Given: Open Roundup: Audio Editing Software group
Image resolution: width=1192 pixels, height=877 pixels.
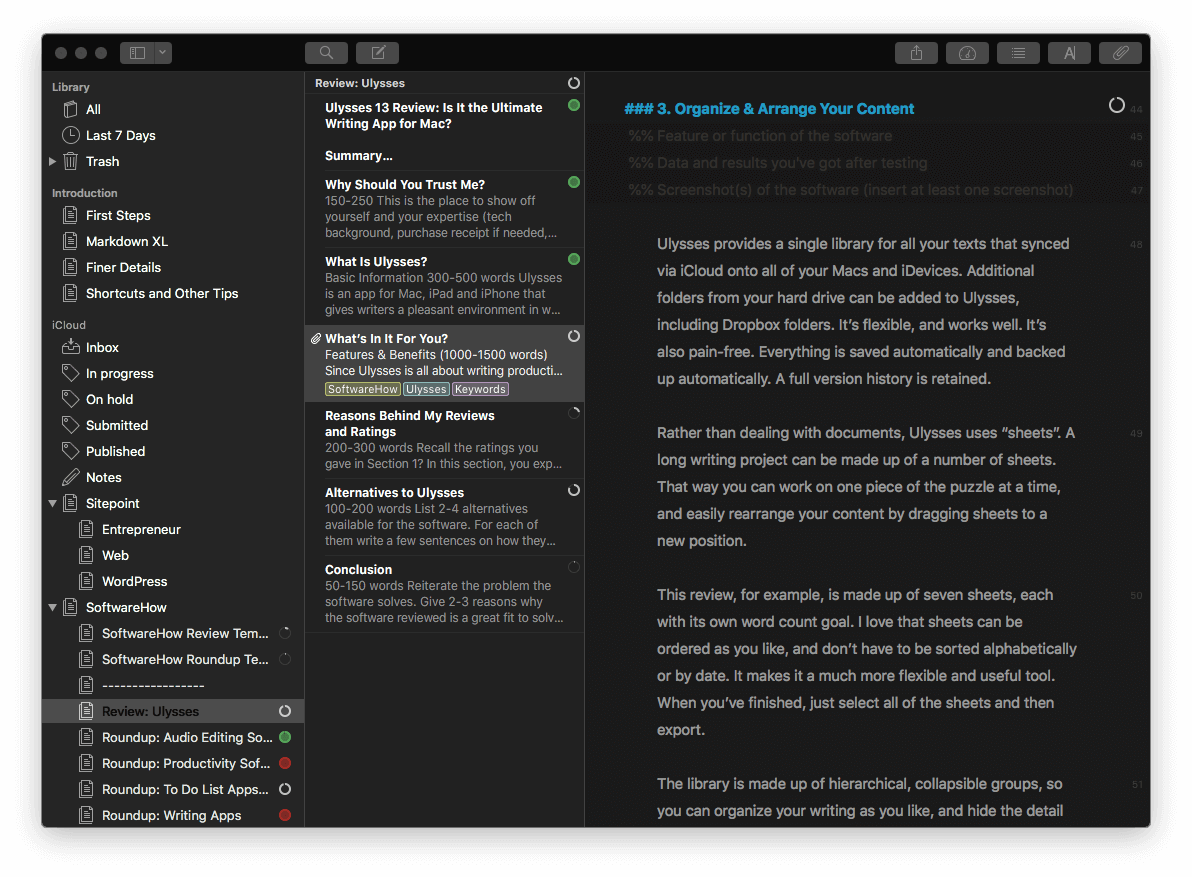Looking at the screenshot, I should [x=173, y=737].
